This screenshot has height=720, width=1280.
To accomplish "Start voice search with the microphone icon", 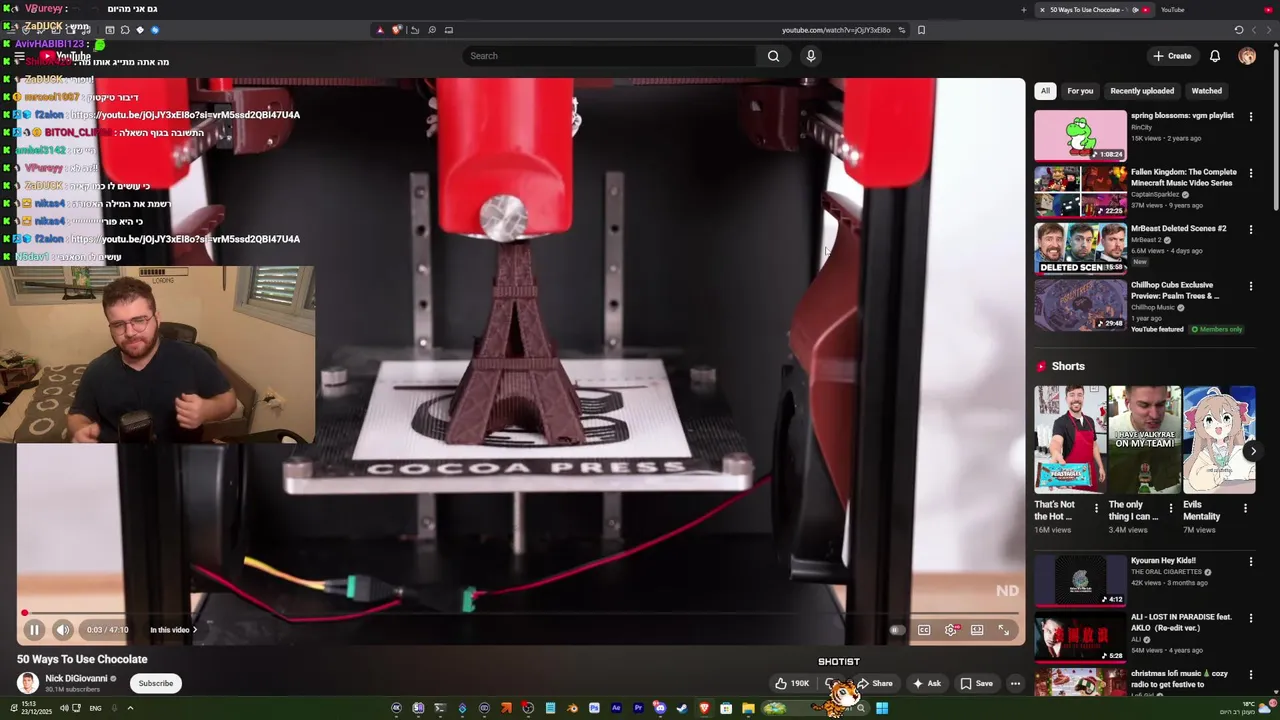I will tap(811, 56).
